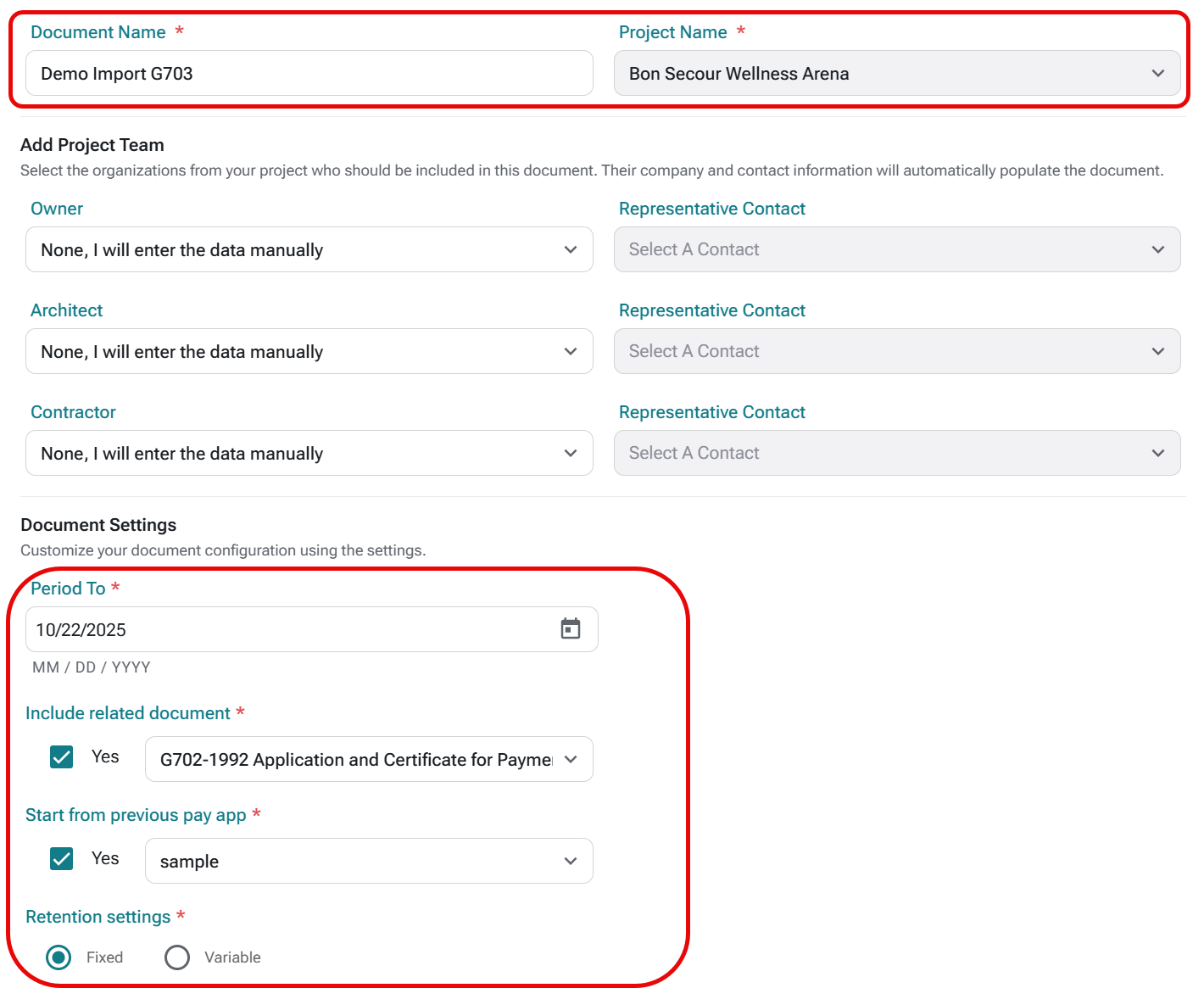Image resolution: width=1204 pixels, height=988 pixels.
Task: Open the calendar picker icon
Action: [x=571, y=628]
